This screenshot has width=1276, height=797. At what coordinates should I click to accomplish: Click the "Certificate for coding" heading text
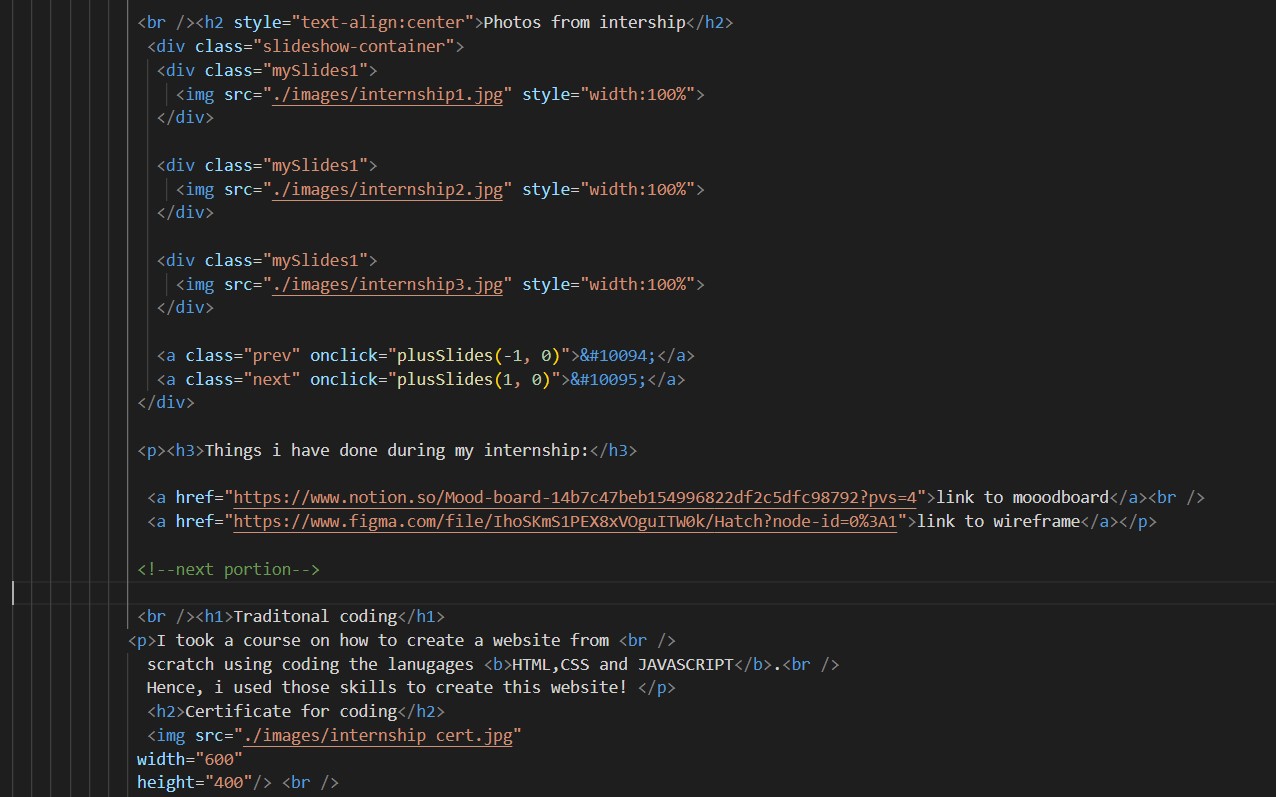point(291,711)
